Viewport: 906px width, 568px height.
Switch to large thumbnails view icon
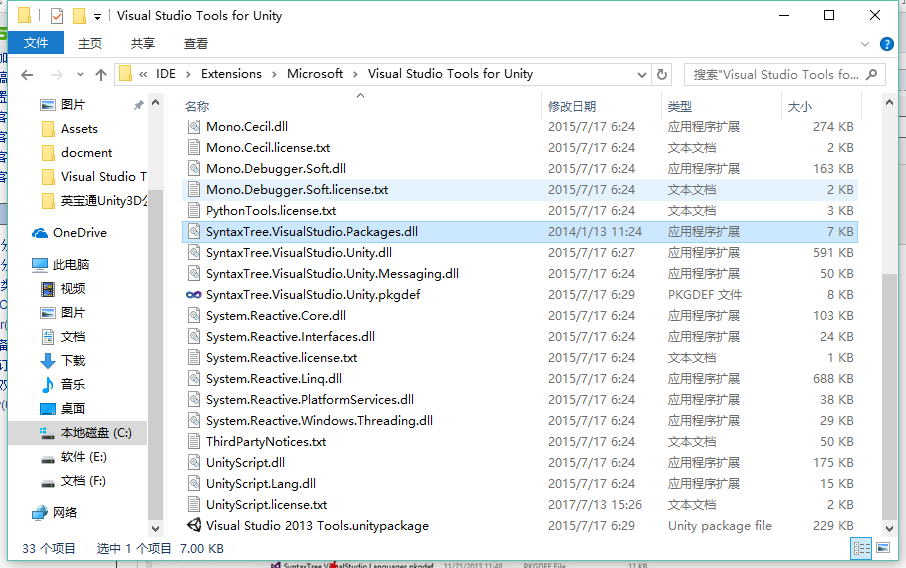pos(883,548)
